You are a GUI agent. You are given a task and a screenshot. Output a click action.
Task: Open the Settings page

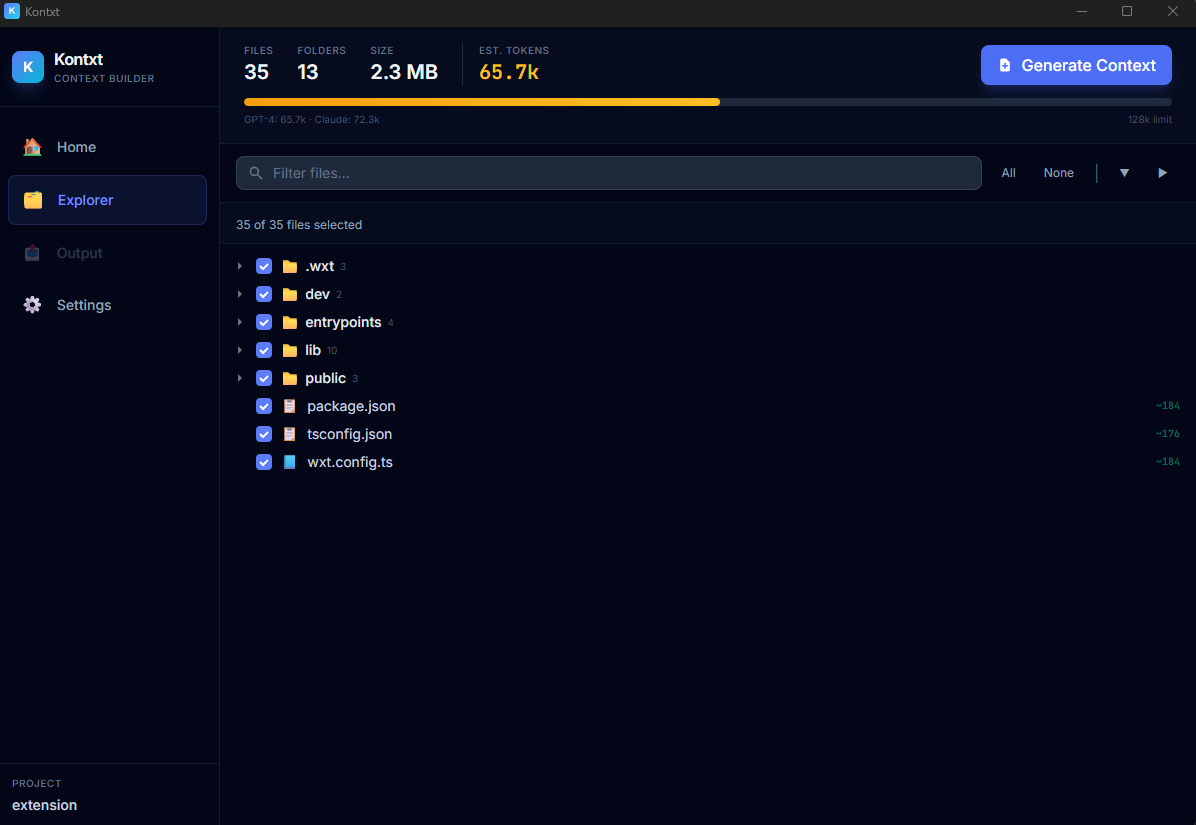point(108,305)
